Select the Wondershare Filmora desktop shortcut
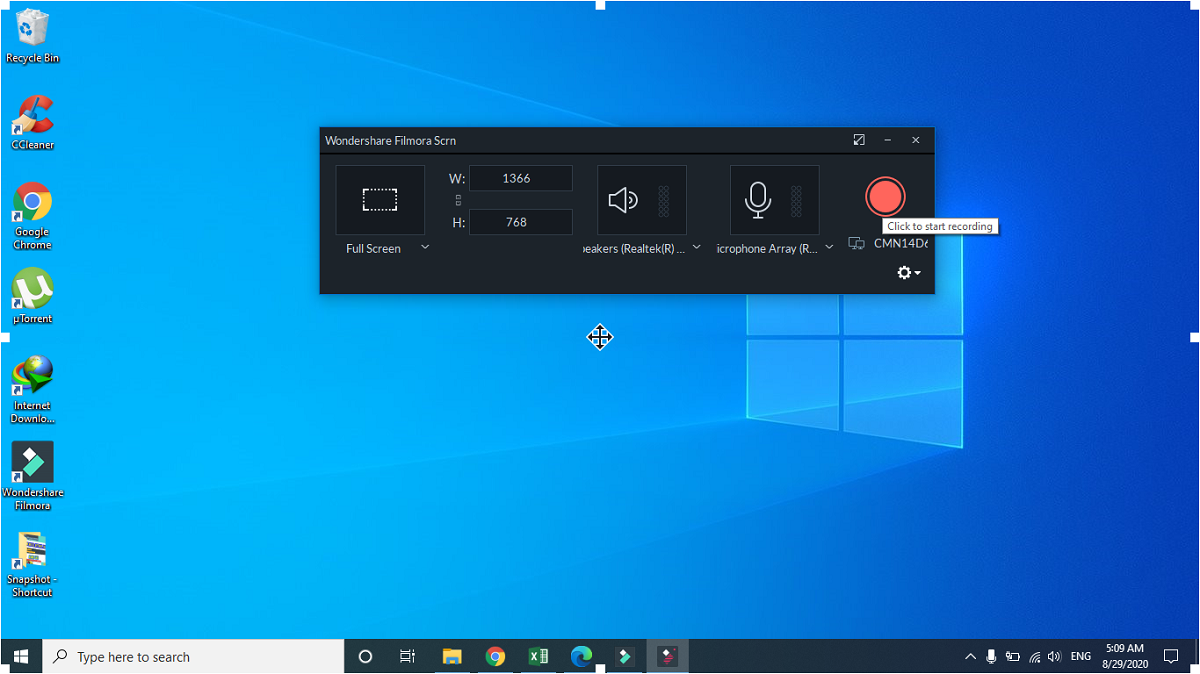This screenshot has height=674, width=1200. tap(32, 476)
